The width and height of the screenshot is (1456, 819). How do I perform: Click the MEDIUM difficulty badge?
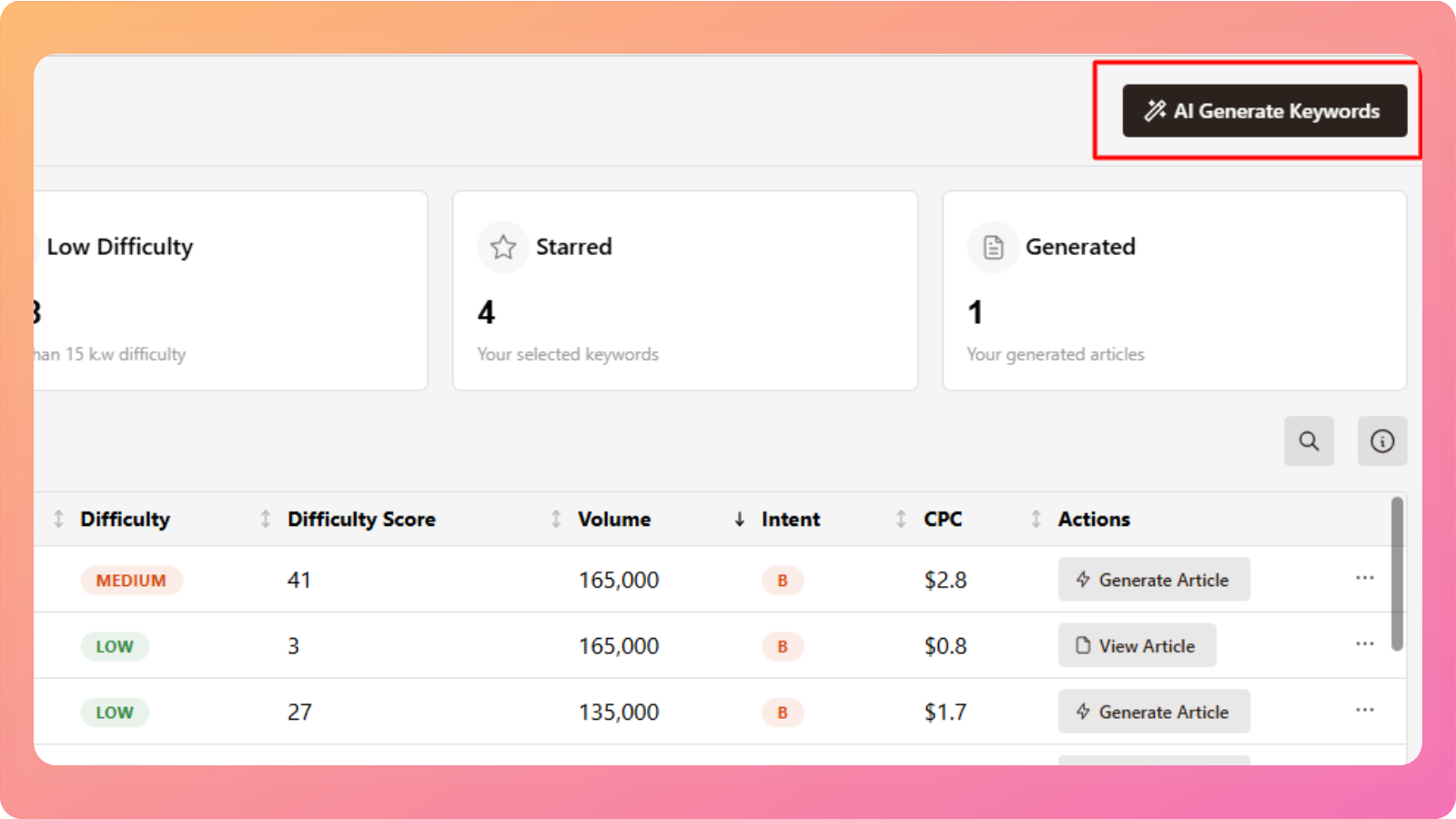click(x=131, y=581)
